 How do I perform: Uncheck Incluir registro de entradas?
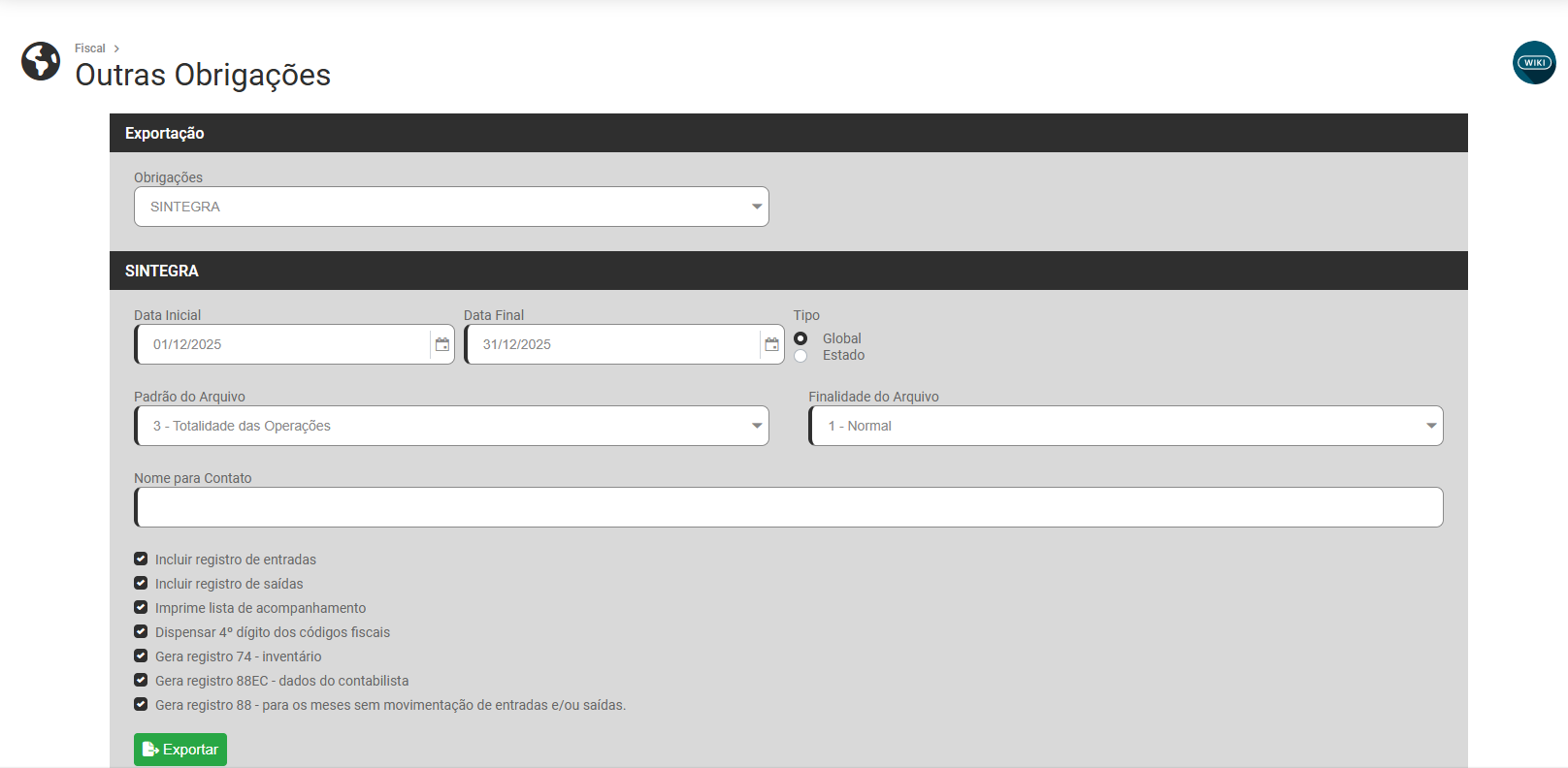tap(141, 560)
